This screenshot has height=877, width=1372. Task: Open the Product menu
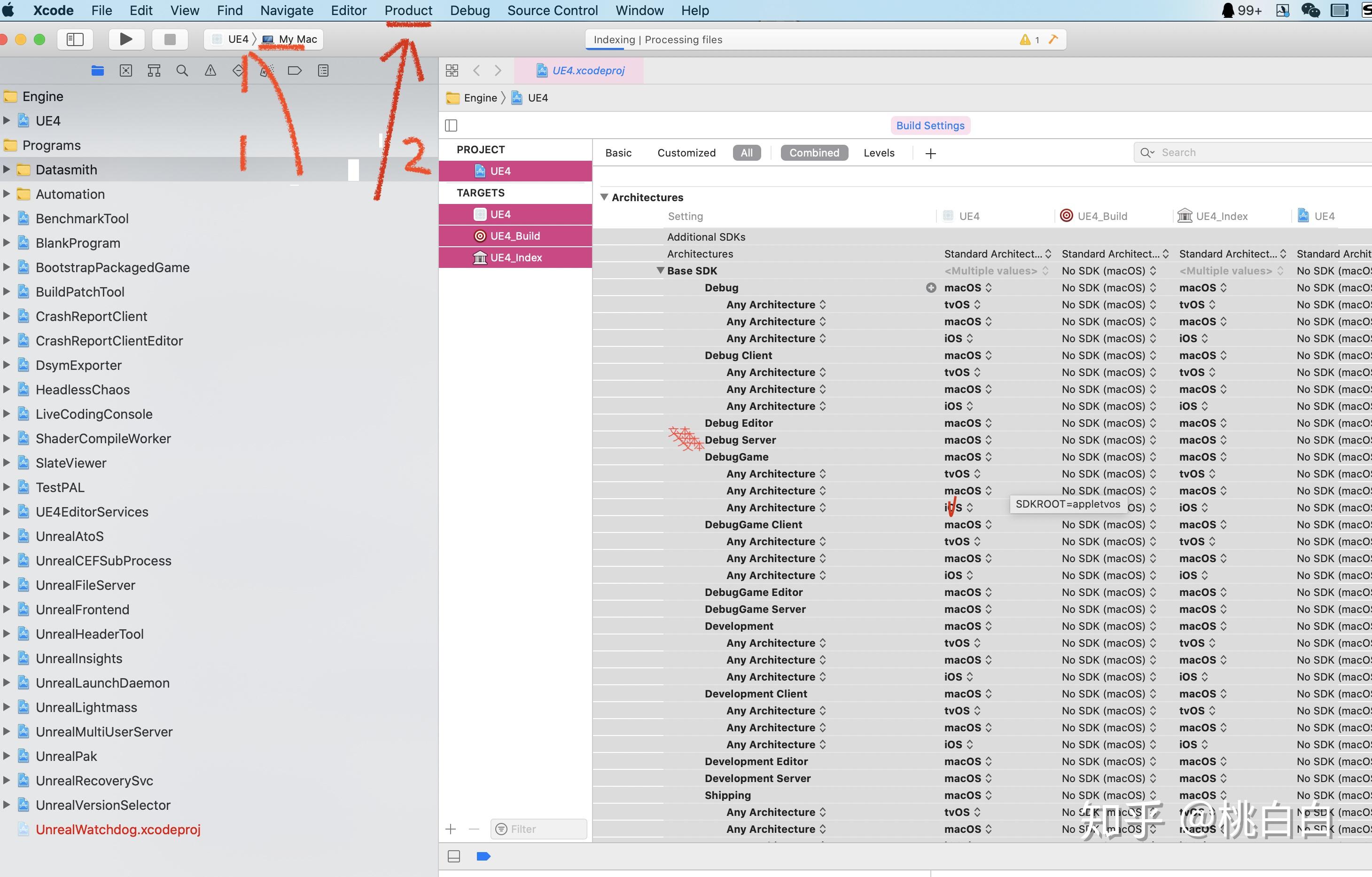point(408,10)
